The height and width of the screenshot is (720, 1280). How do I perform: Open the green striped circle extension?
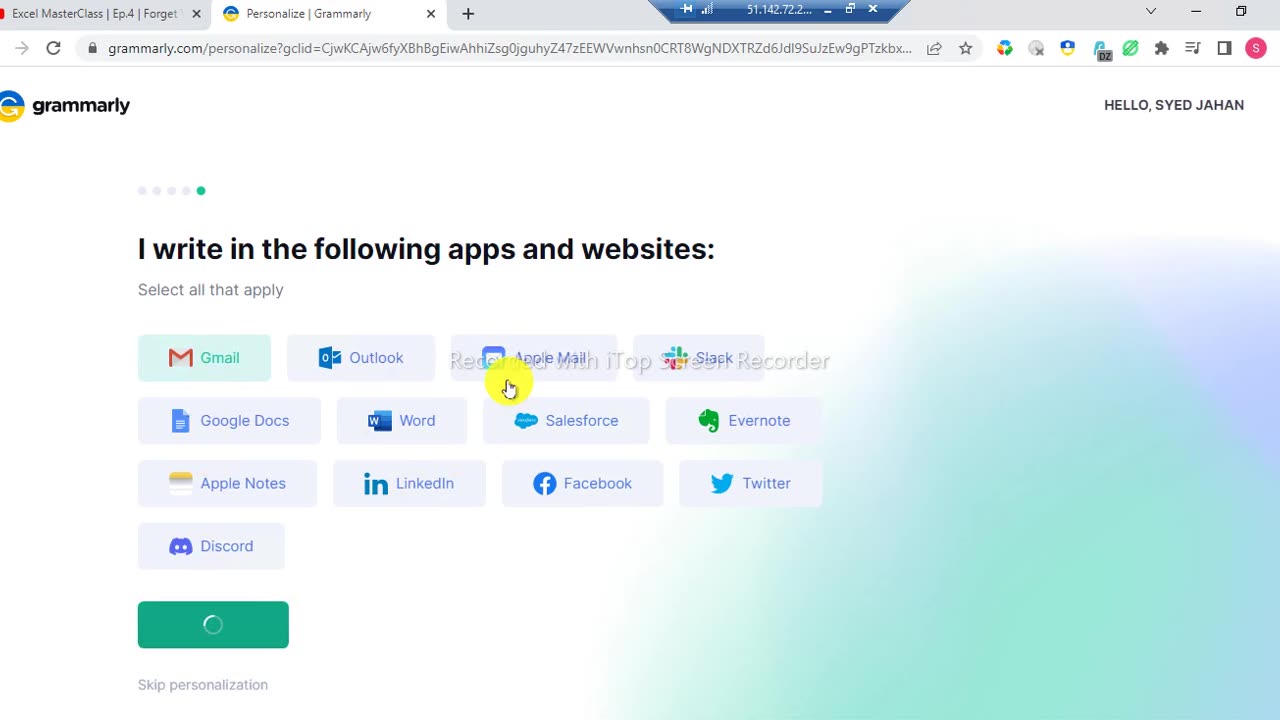(1131, 48)
